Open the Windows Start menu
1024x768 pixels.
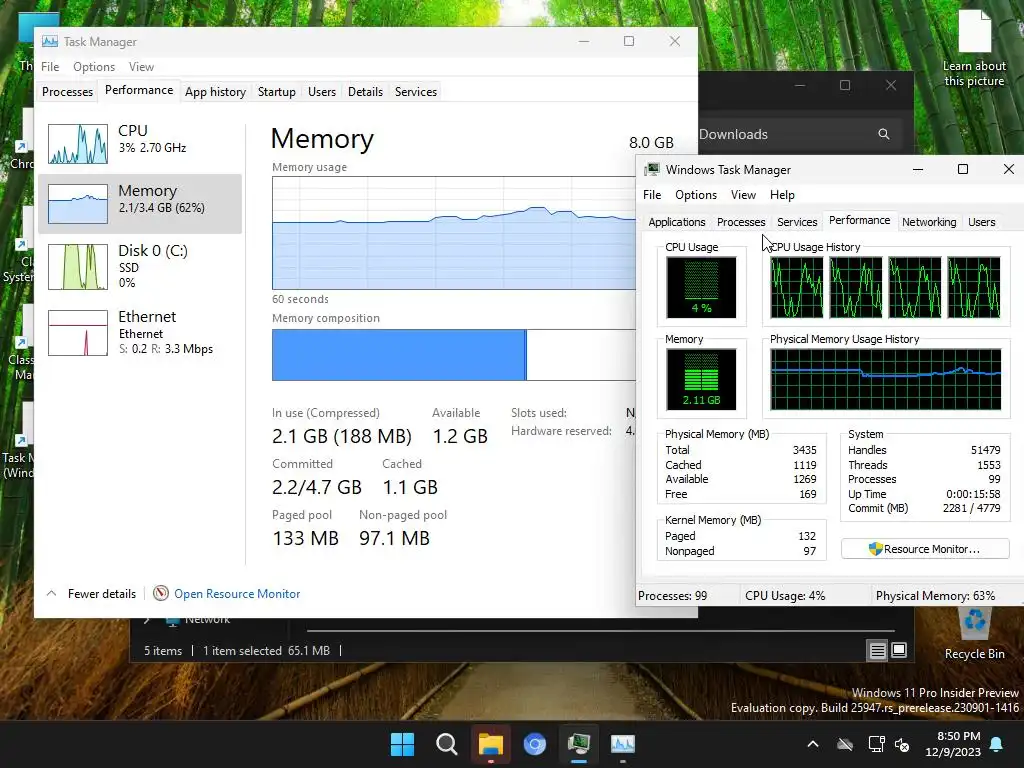[x=402, y=744]
